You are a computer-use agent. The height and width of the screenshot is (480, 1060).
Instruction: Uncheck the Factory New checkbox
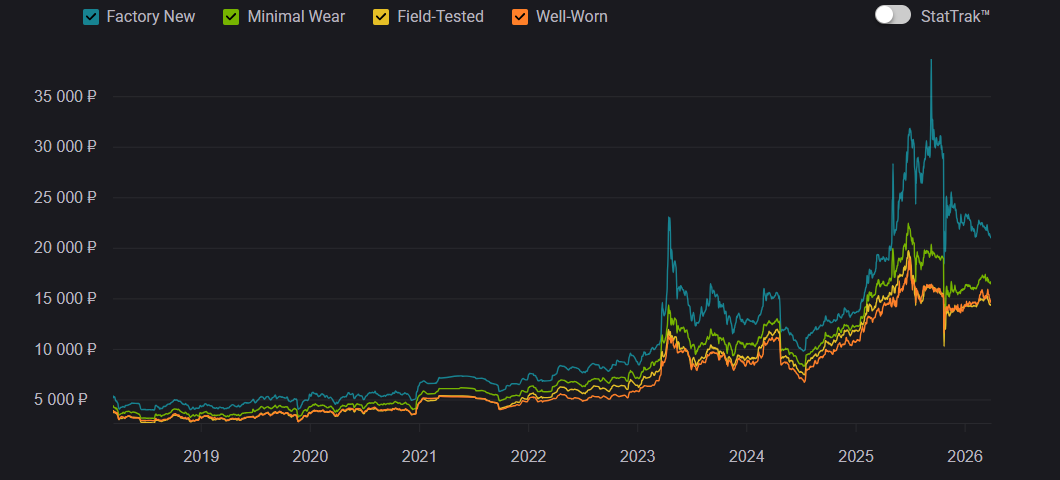[91, 16]
